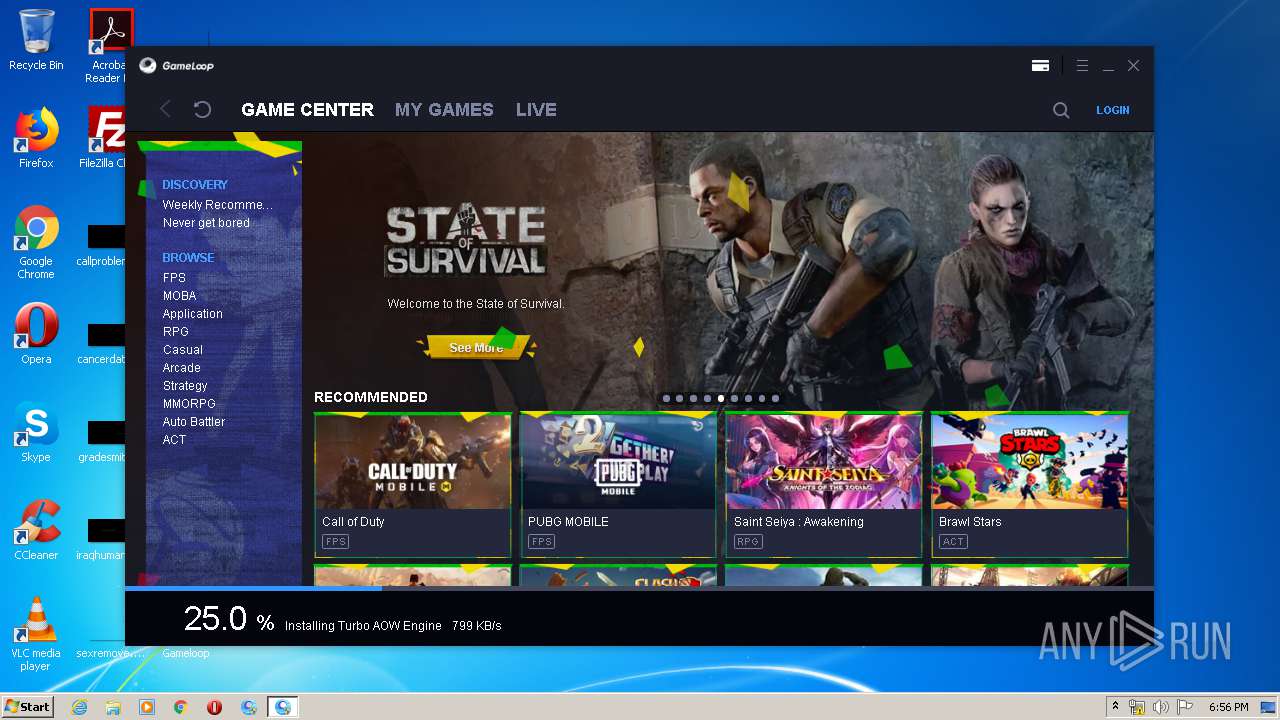The image size is (1280, 720).
Task: Open the Brawl Stars game thumbnail
Action: coord(1030,462)
